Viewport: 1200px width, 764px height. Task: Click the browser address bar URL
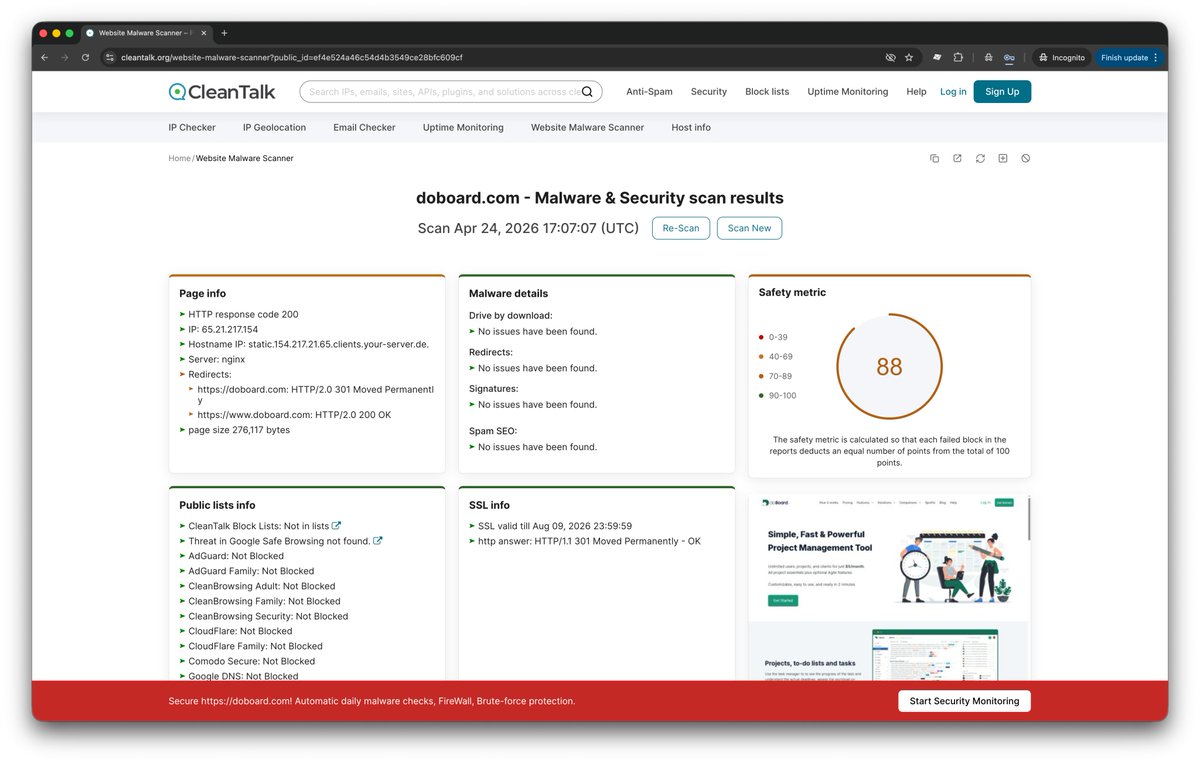coord(292,58)
